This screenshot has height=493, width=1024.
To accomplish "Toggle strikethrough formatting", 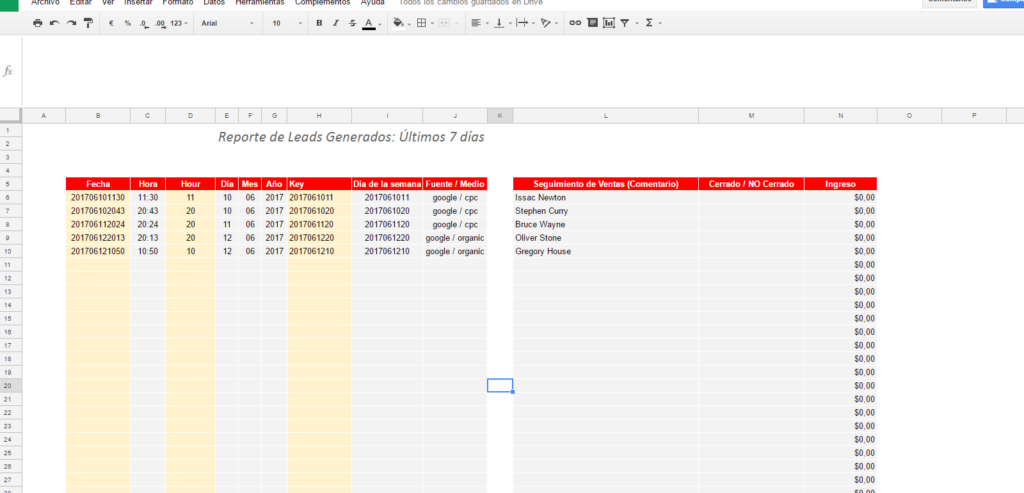I will tap(353, 23).
